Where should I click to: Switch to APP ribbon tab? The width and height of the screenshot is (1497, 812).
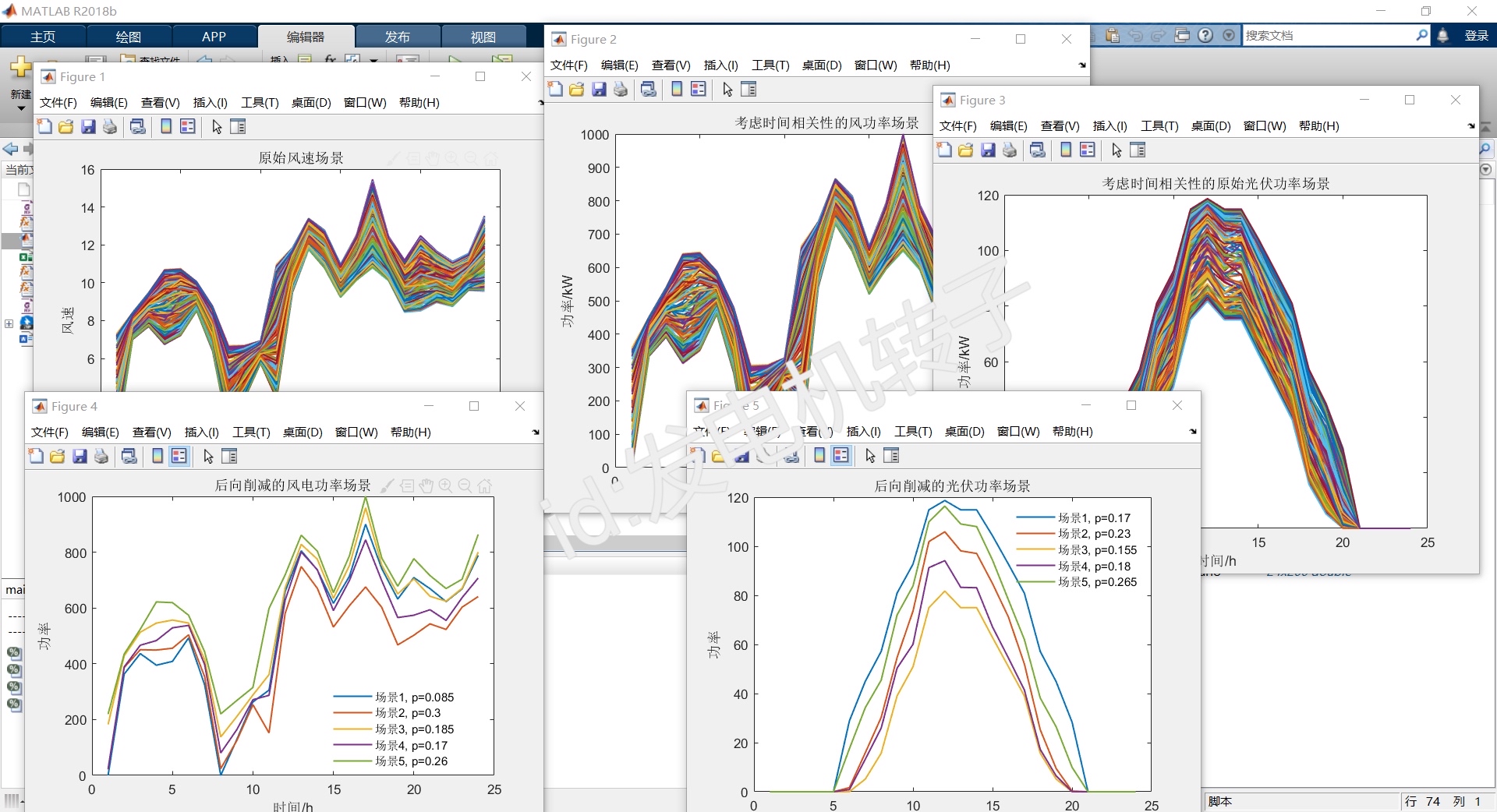(214, 37)
